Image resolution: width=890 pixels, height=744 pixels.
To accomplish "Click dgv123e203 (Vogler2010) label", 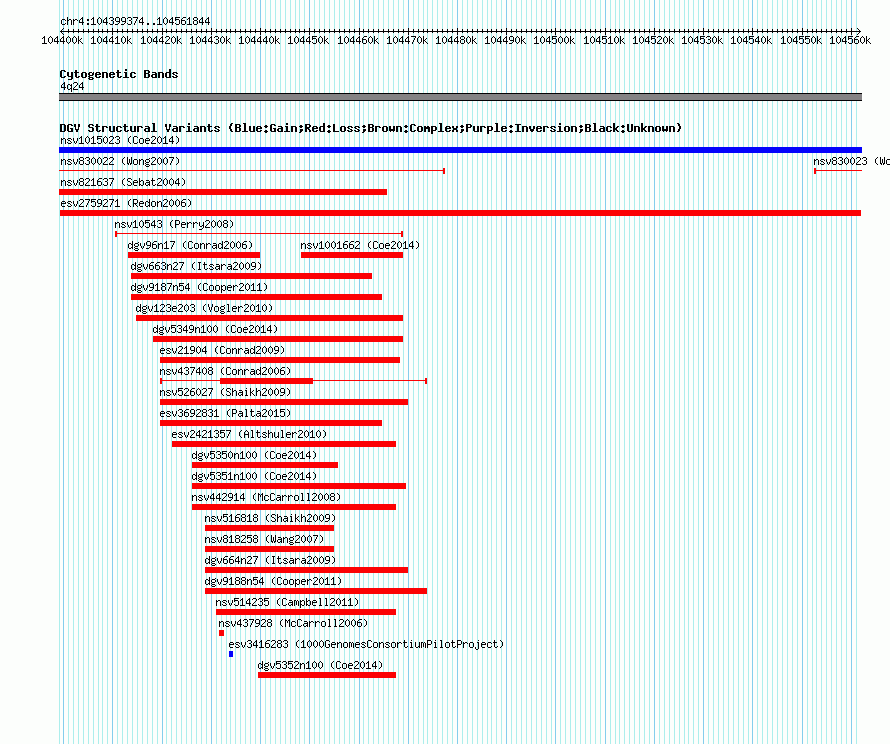I will (x=204, y=308).
